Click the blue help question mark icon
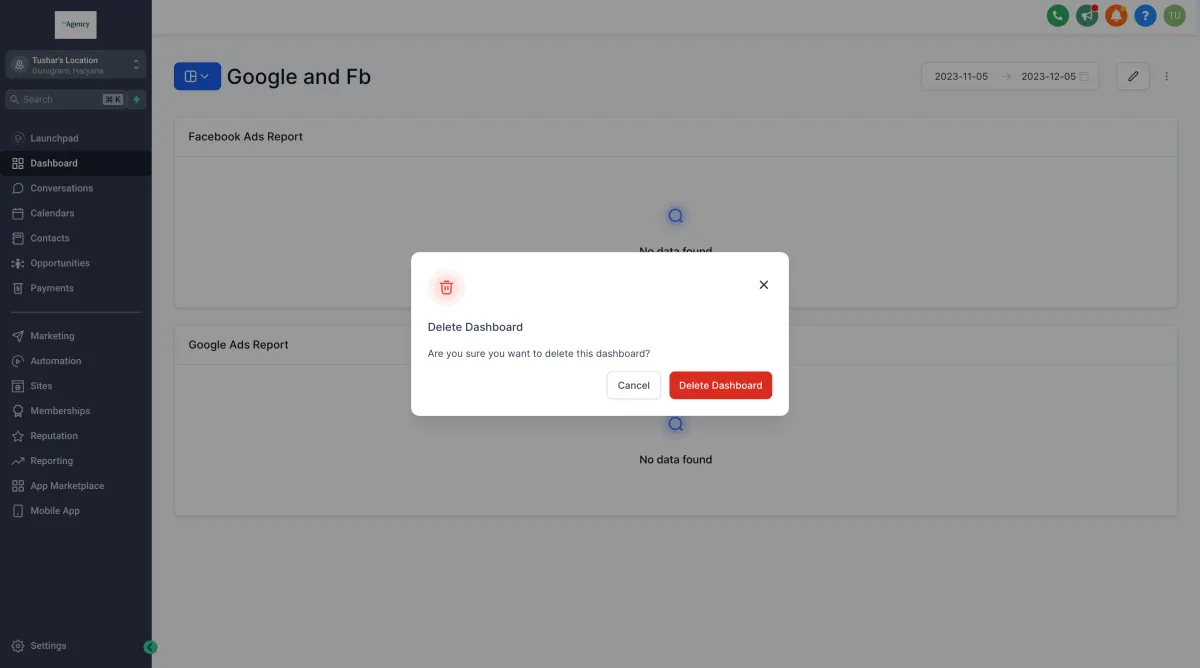Viewport: 1200px width, 668px height. (1146, 15)
